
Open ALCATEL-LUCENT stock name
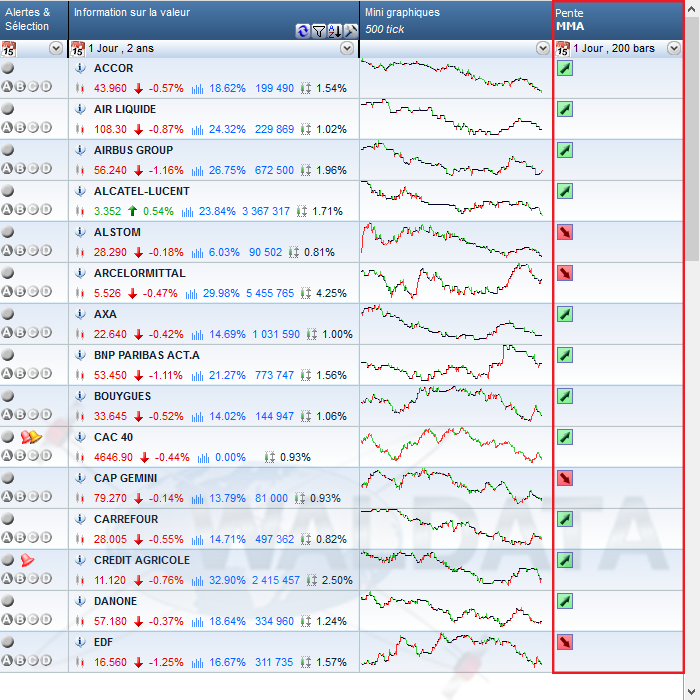[142, 191]
